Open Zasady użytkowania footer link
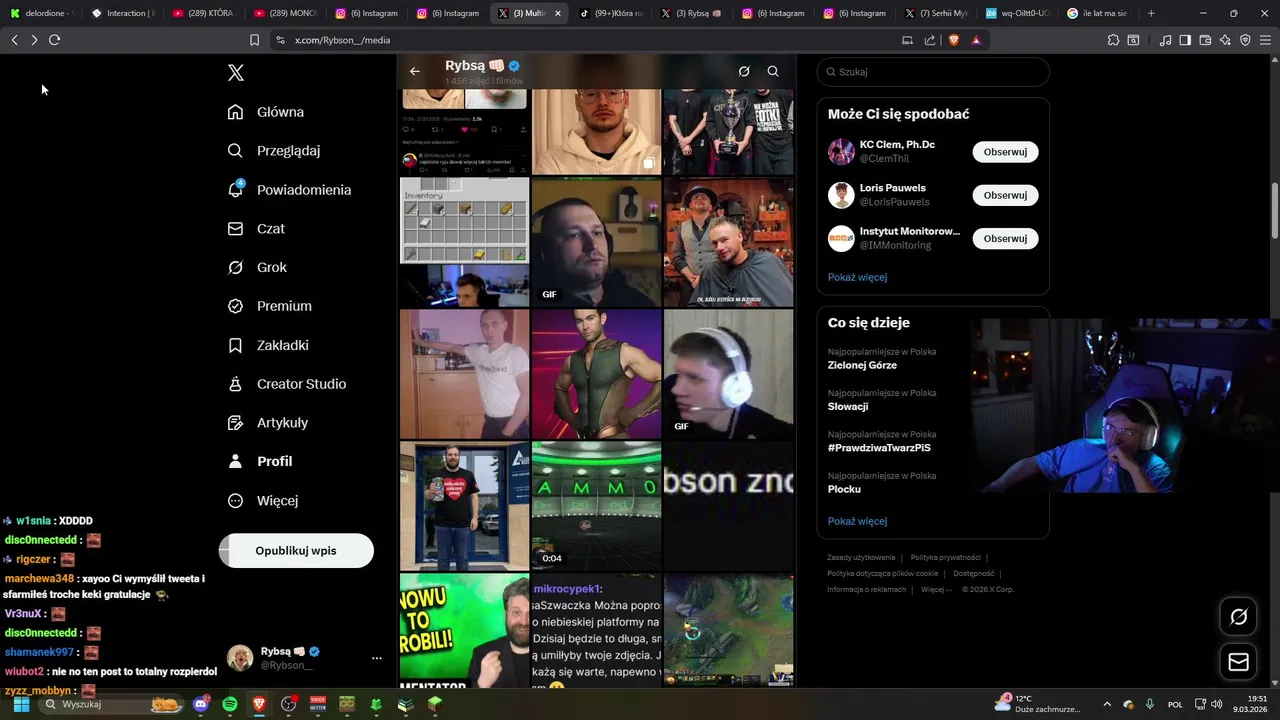This screenshot has width=1280, height=720. click(861, 557)
